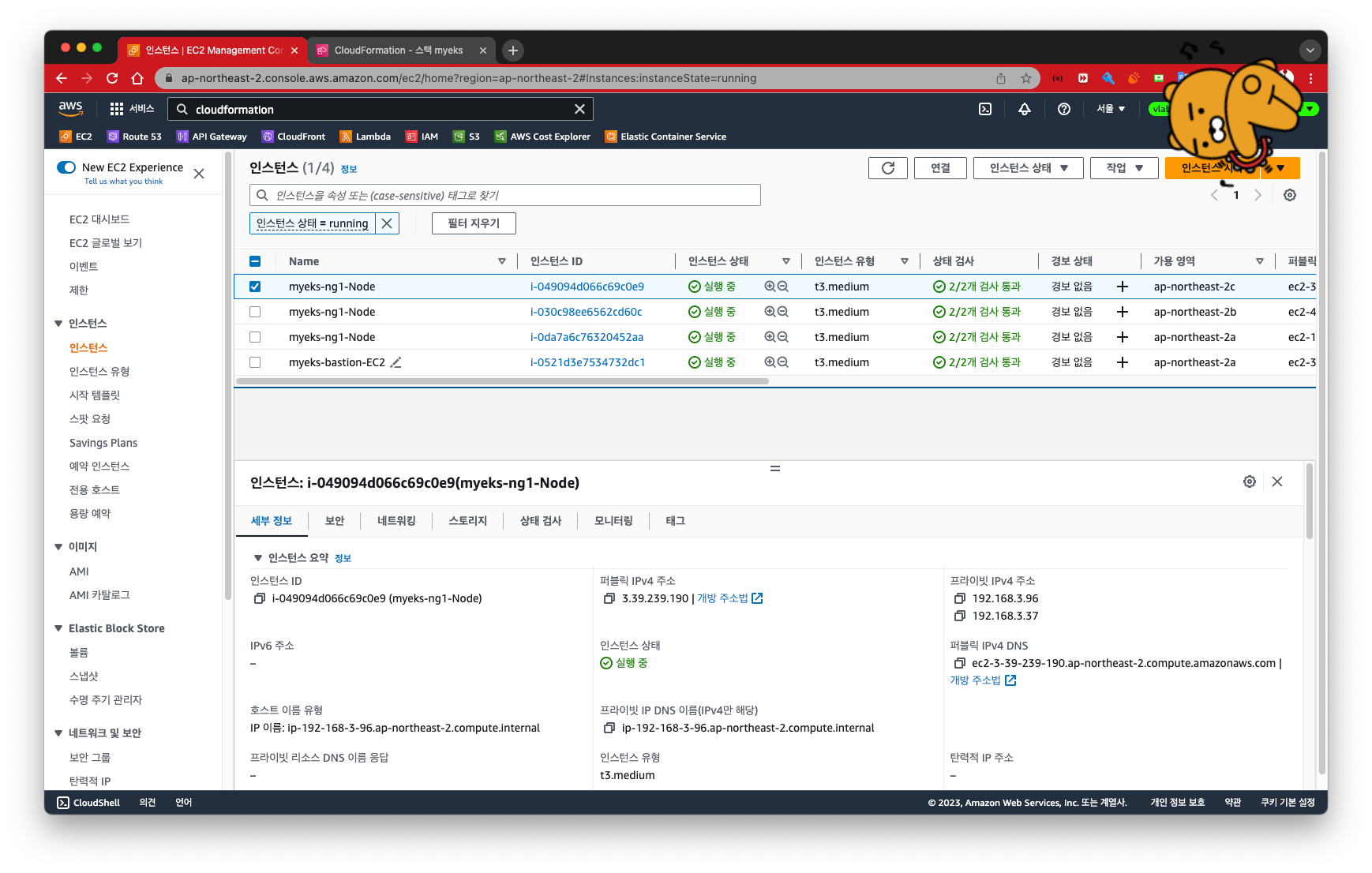Uncheck the i-049094d066c69c0e9 instance row
The height and width of the screenshot is (873, 1372).
255,287
